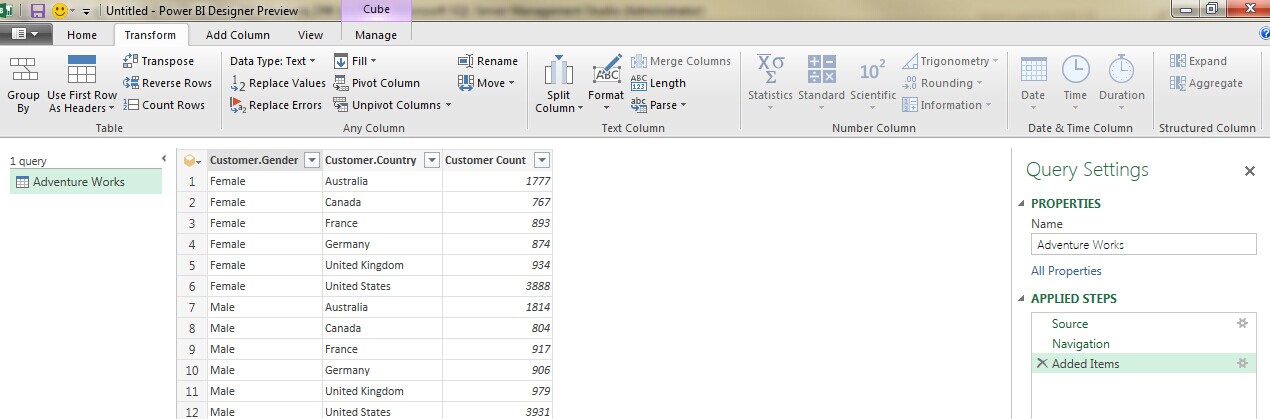The image size is (1270, 419).
Task: Click Expand structured column button
Action: click(1198, 61)
